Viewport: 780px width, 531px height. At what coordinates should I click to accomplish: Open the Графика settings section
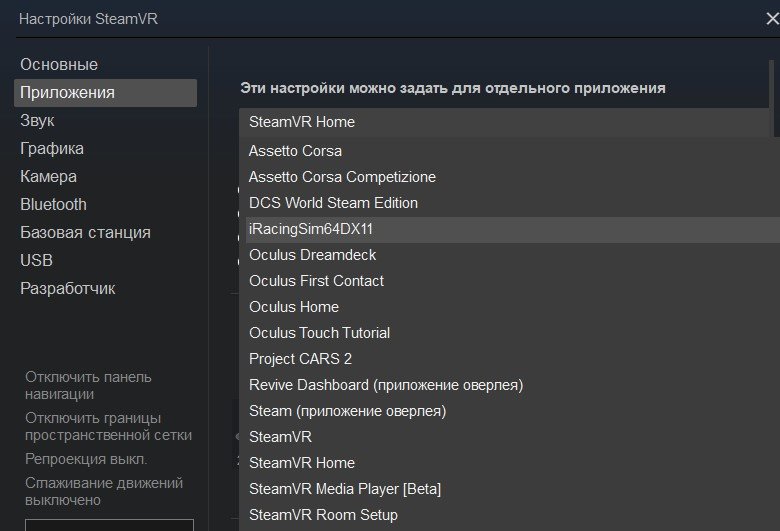52,148
